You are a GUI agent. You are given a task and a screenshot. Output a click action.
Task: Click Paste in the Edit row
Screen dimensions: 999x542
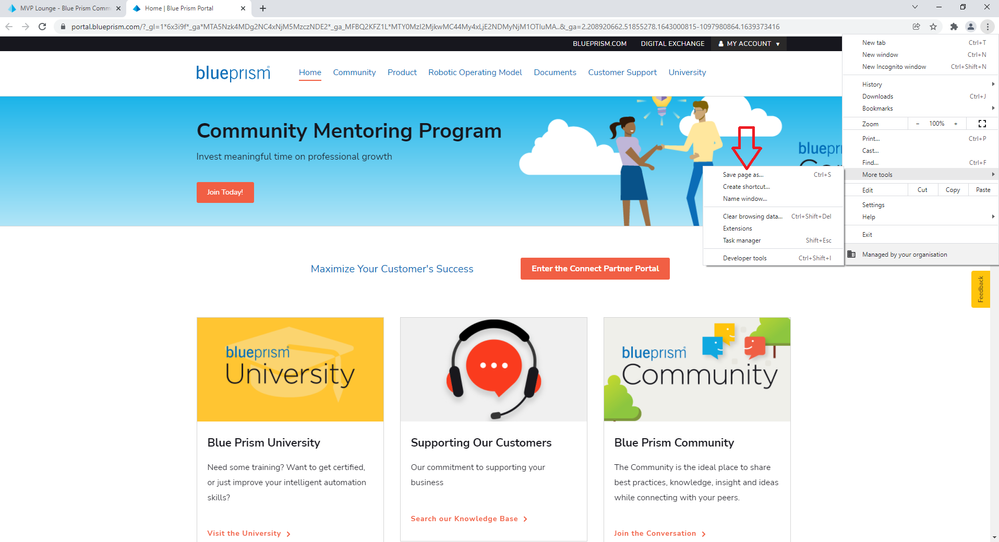pyautogui.click(x=983, y=190)
